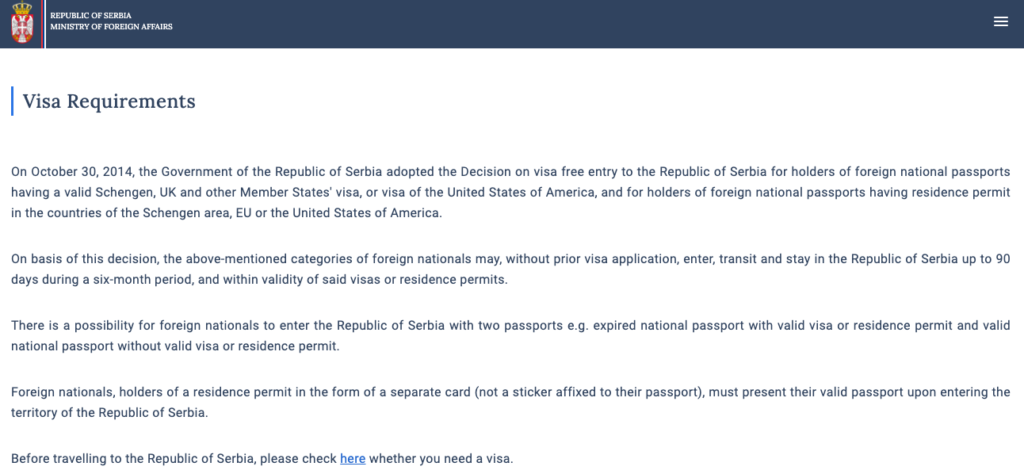Click the blue accent bar beside the heading

point(12,101)
